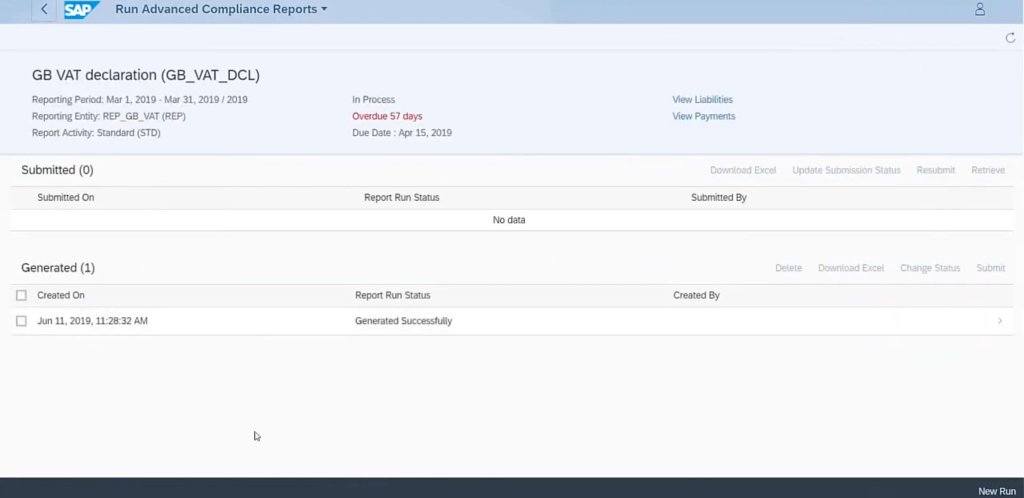Toggle the select-all checkbox in Generated table
1024x498 pixels.
[22, 296]
